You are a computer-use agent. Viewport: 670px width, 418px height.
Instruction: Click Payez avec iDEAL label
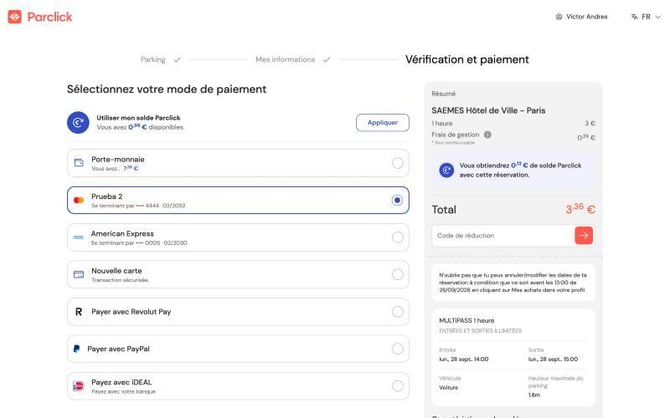pos(121,382)
